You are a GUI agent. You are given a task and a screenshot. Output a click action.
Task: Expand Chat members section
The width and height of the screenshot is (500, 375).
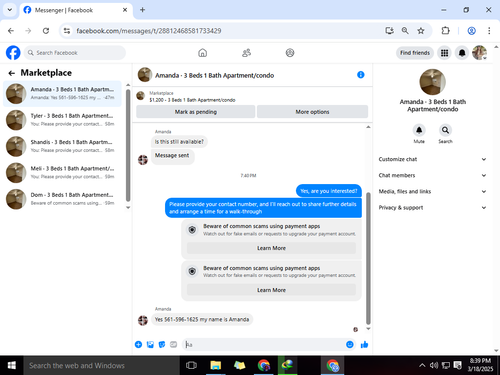[432, 175]
